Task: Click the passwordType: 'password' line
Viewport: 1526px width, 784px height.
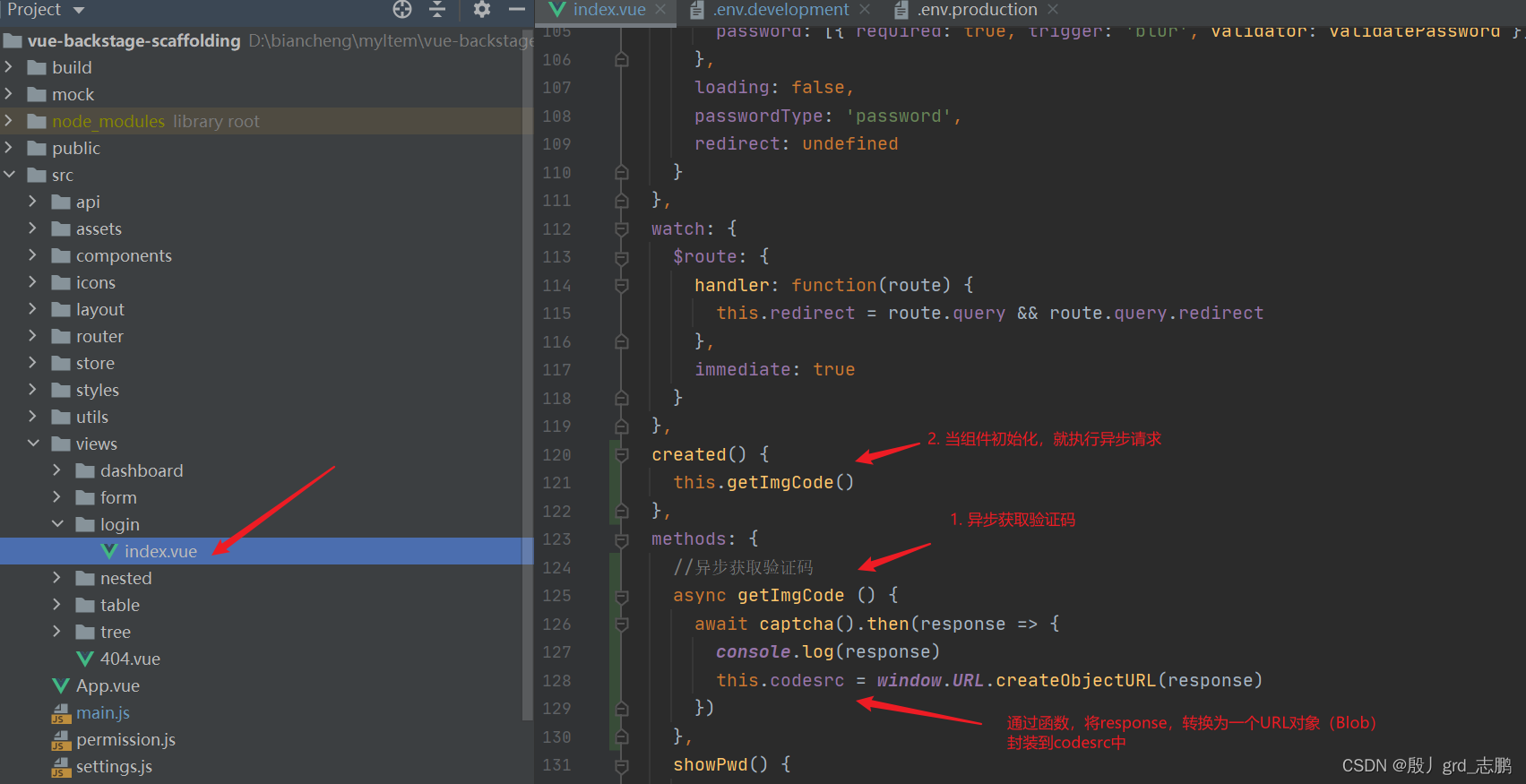Action: point(827,116)
